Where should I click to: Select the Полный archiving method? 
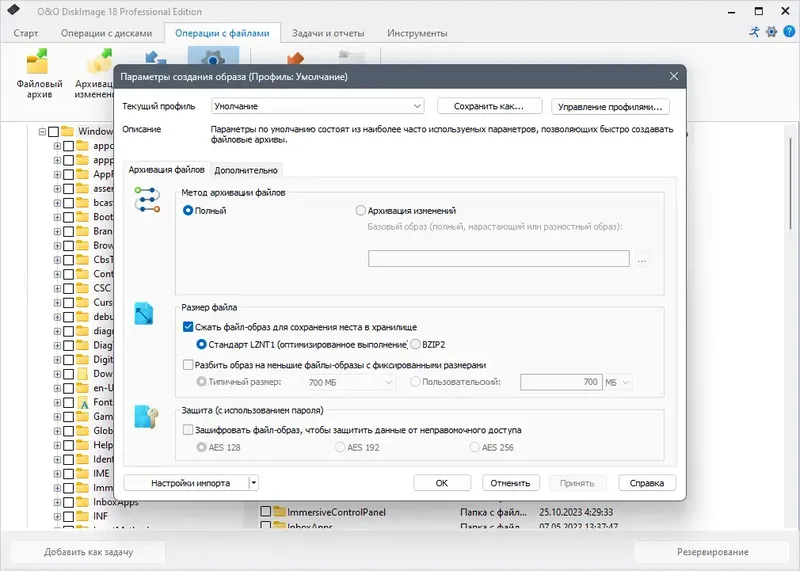pos(188,210)
